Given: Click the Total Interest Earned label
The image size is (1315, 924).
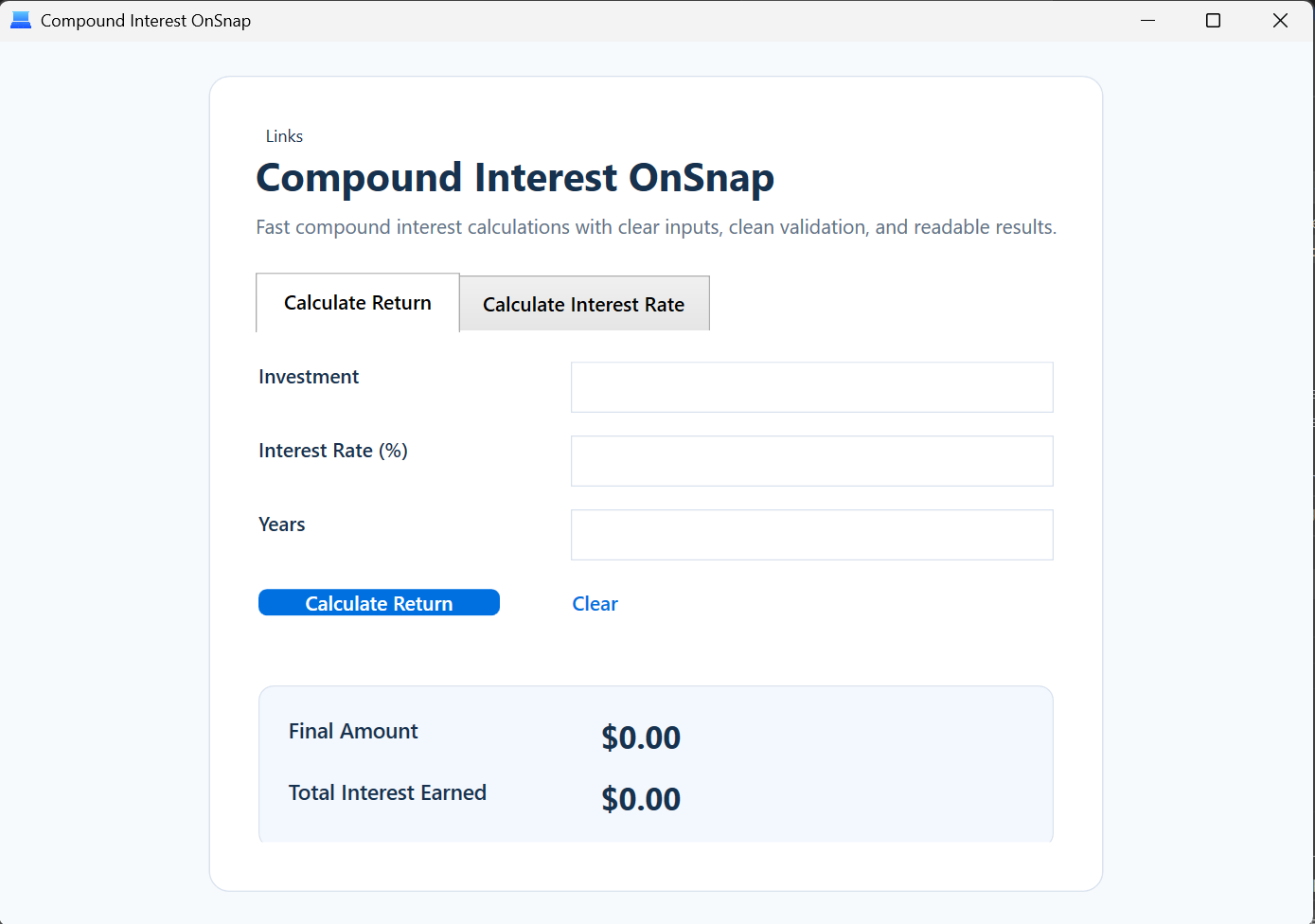Looking at the screenshot, I should (x=387, y=792).
